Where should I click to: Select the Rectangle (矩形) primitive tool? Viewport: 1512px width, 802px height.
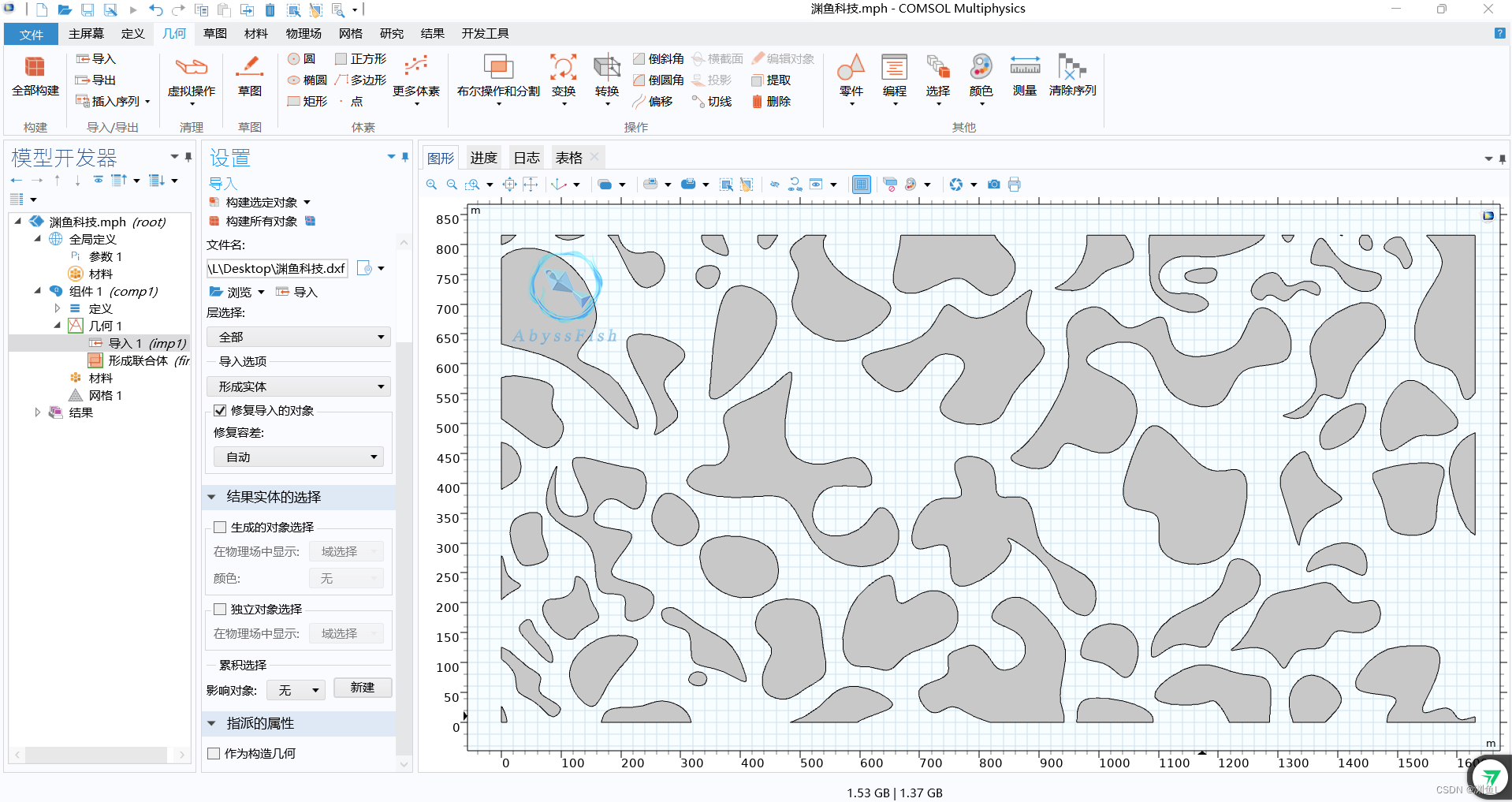click(x=307, y=102)
